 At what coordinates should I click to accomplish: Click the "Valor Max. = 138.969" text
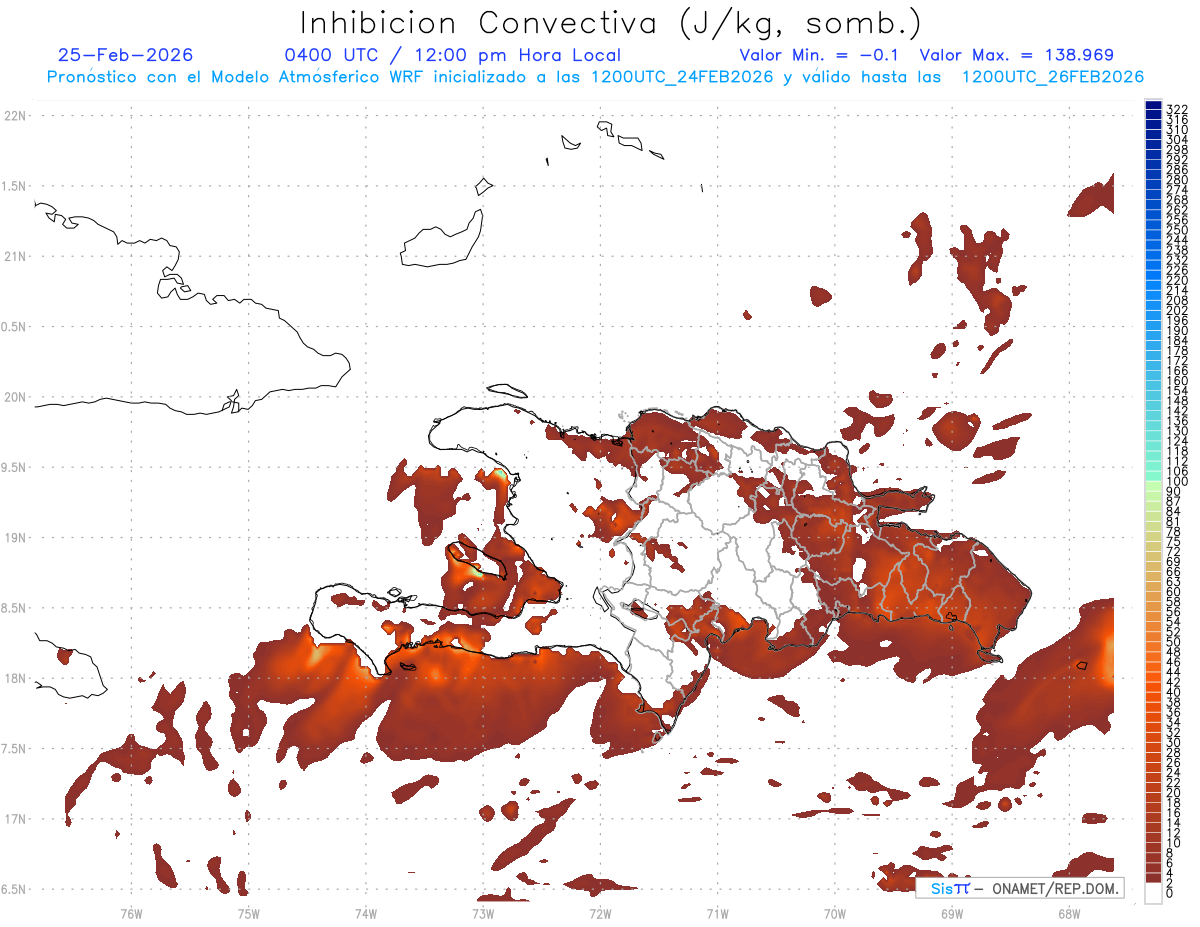[1016, 55]
